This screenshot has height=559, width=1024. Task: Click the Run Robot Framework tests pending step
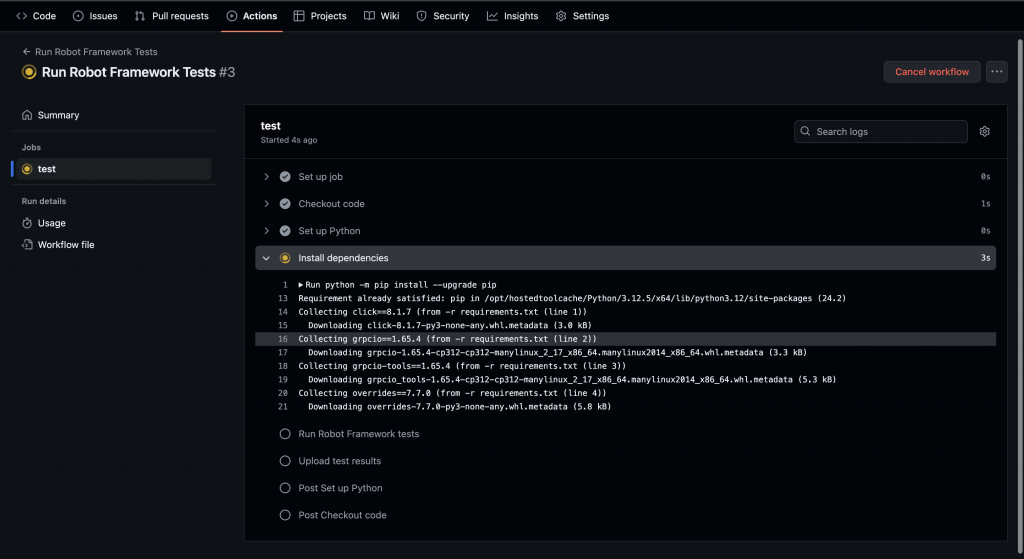click(x=358, y=434)
